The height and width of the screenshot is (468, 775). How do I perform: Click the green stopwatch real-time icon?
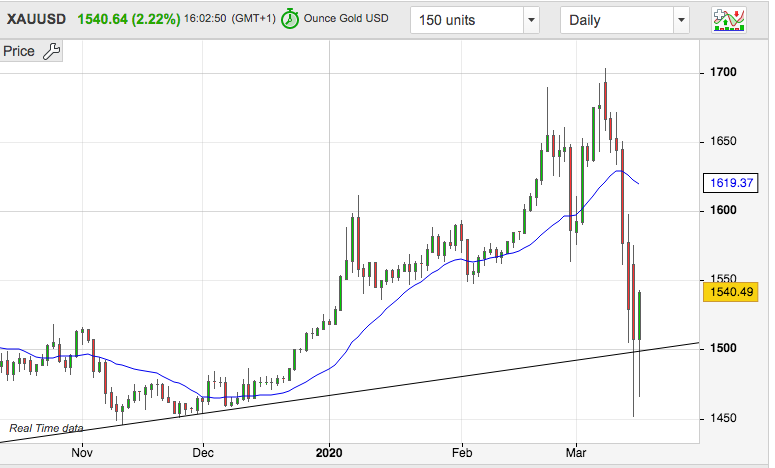click(x=290, y=19)
